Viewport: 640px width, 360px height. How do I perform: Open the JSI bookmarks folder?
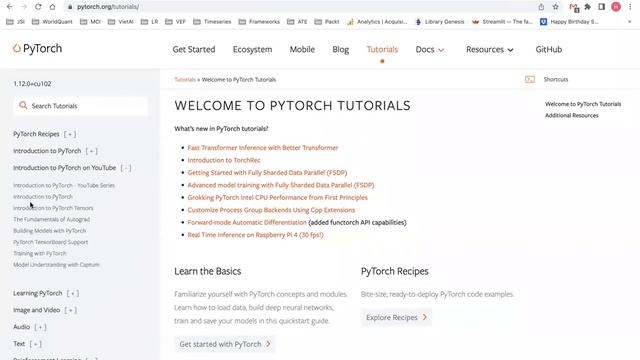16,22
